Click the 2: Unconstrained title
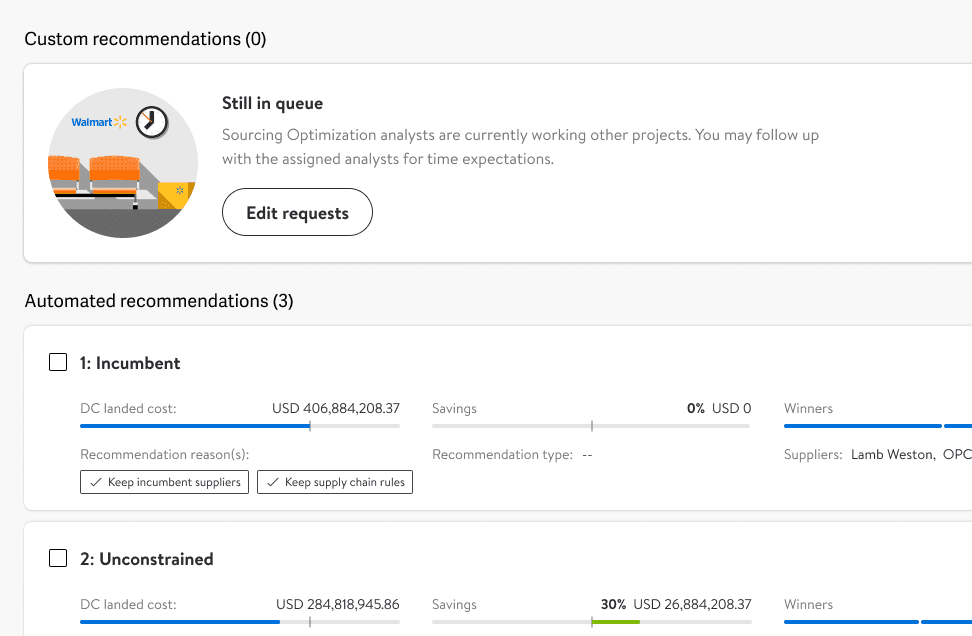The image size is (972, 636). coord(146,559)
